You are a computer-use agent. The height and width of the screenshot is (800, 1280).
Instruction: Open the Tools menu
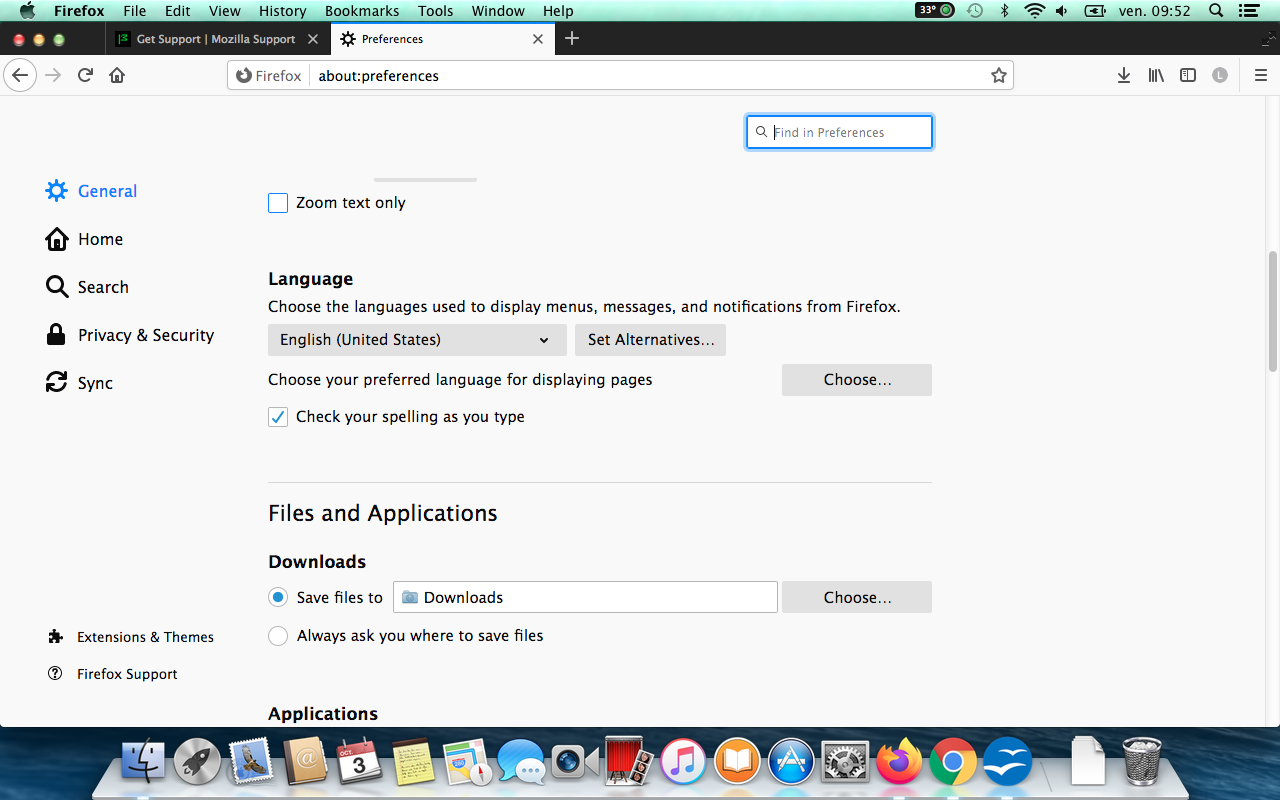click(x=436, y=11)
